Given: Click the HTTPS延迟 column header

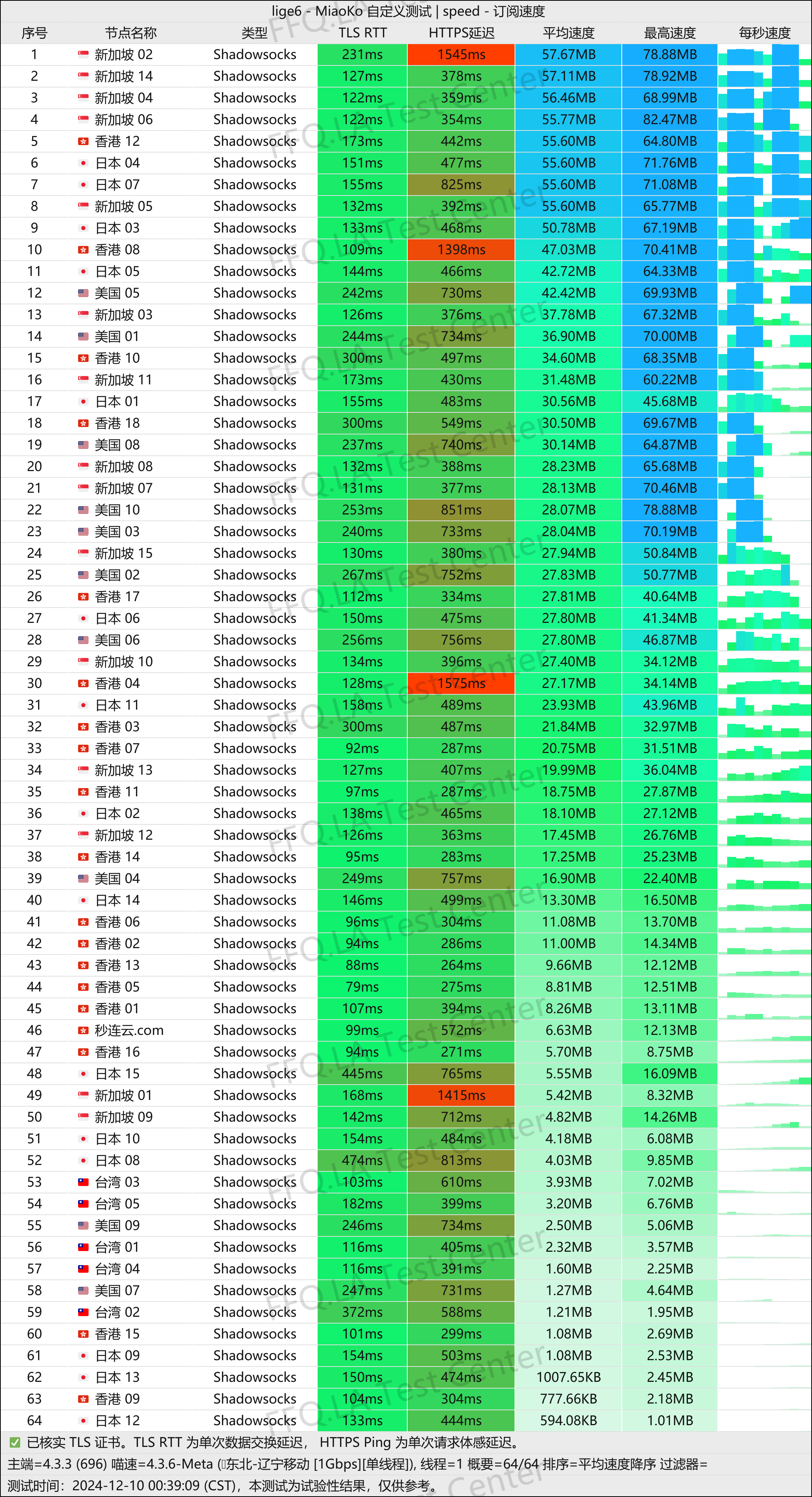Looking at the screenshot, I should tap(461, 33).
